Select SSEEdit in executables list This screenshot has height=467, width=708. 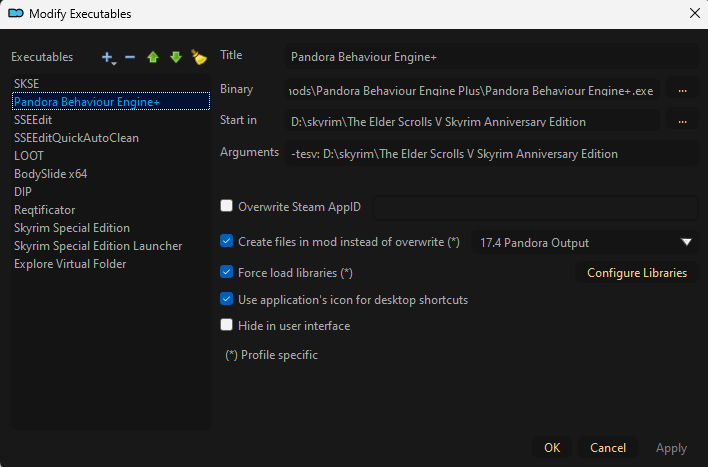(111, 120)
